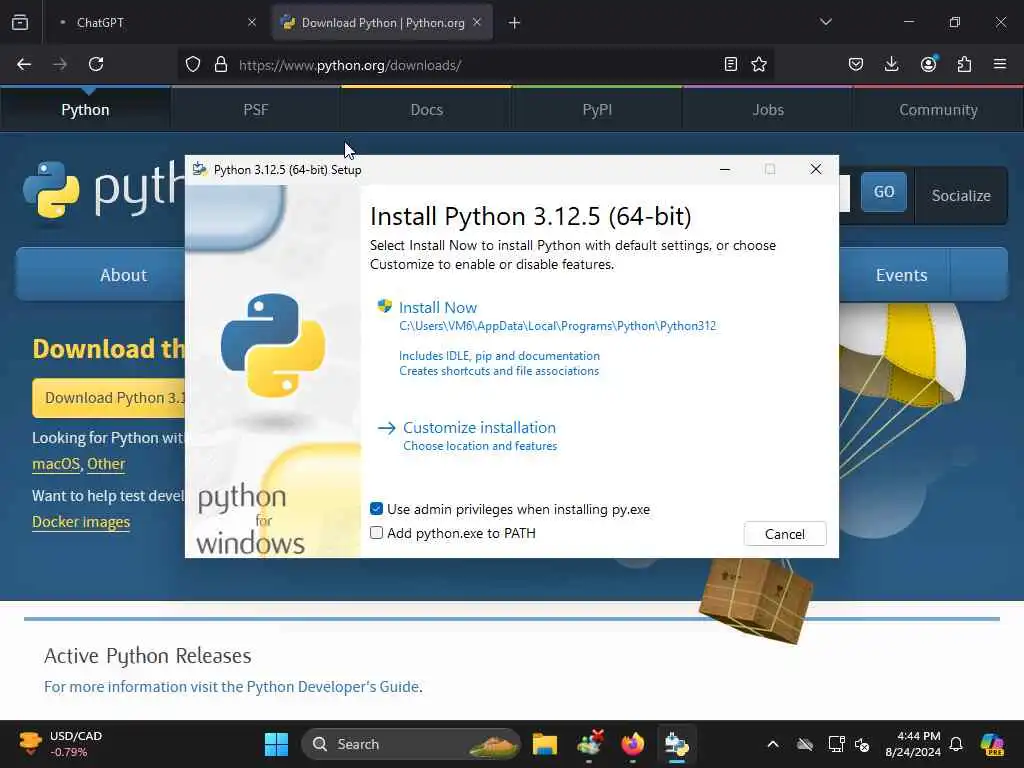
Task: Click the network status tray icon
Action: [x=836, y=744]
